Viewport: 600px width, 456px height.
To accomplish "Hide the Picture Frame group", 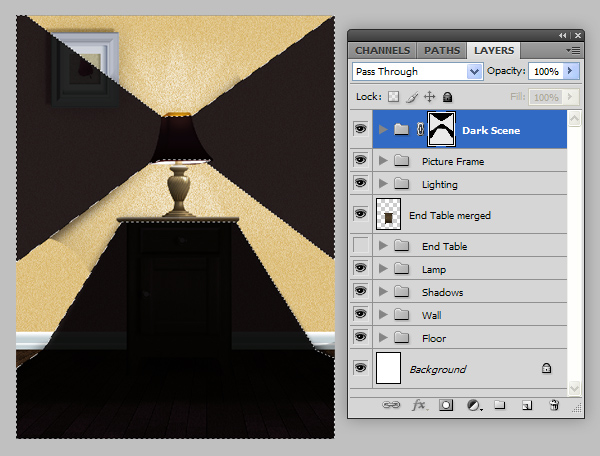I will coord(360,160).
